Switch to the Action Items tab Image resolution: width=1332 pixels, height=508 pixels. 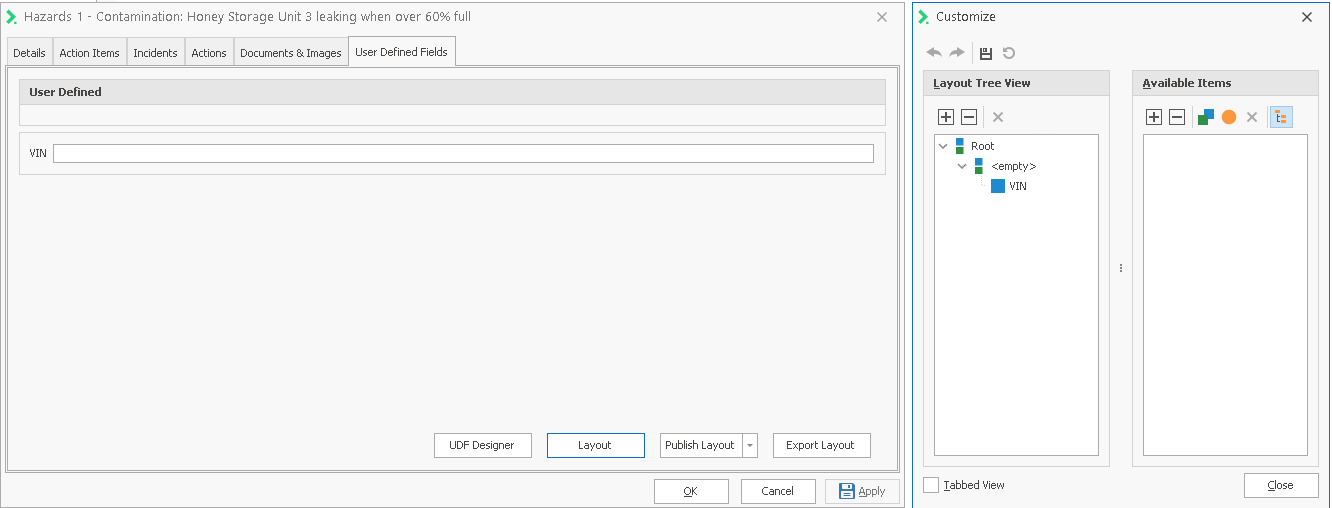tap(89, 53)
